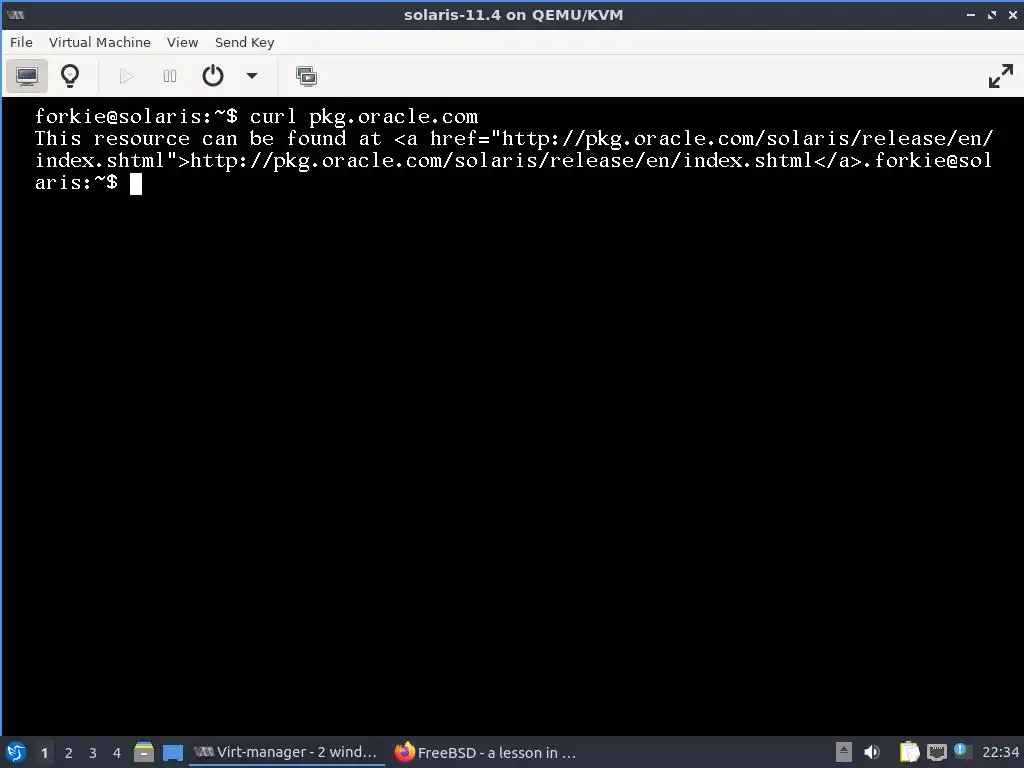Click inside the Solaris terminal console
This screenshot has height=768, width=1024.
[513, 416]
